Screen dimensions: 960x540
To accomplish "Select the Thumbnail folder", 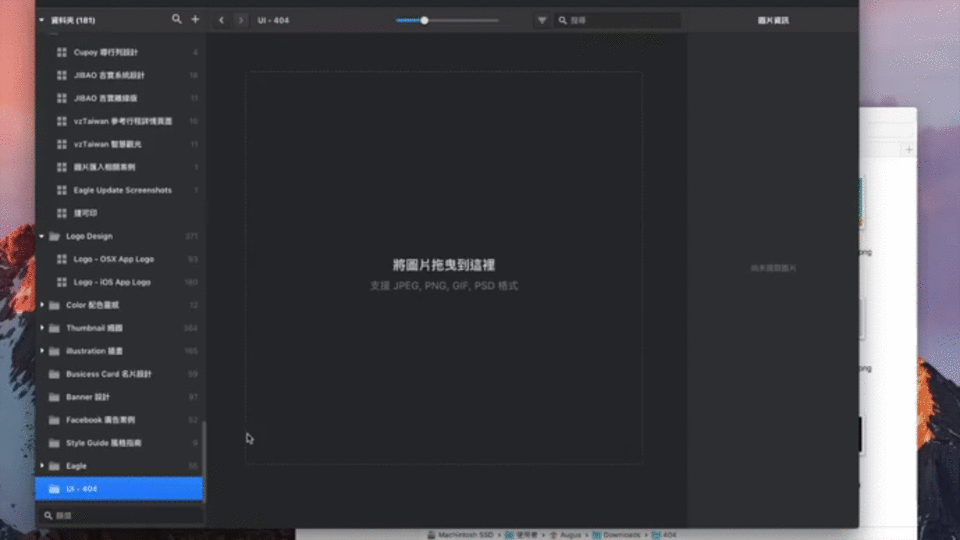I will pos(119,328).
